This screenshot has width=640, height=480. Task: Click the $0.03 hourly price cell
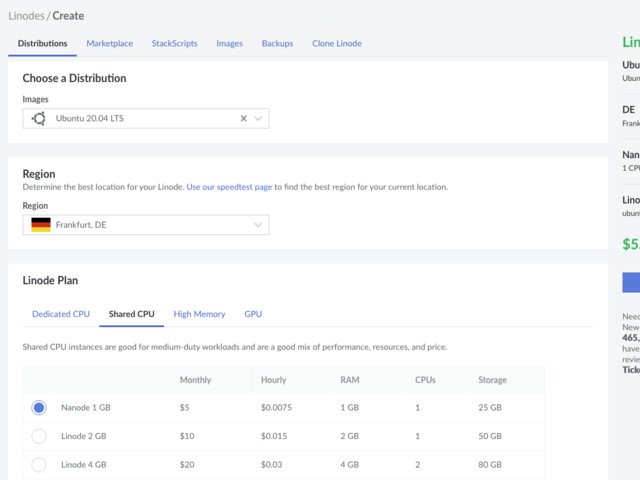pos(271,464)
